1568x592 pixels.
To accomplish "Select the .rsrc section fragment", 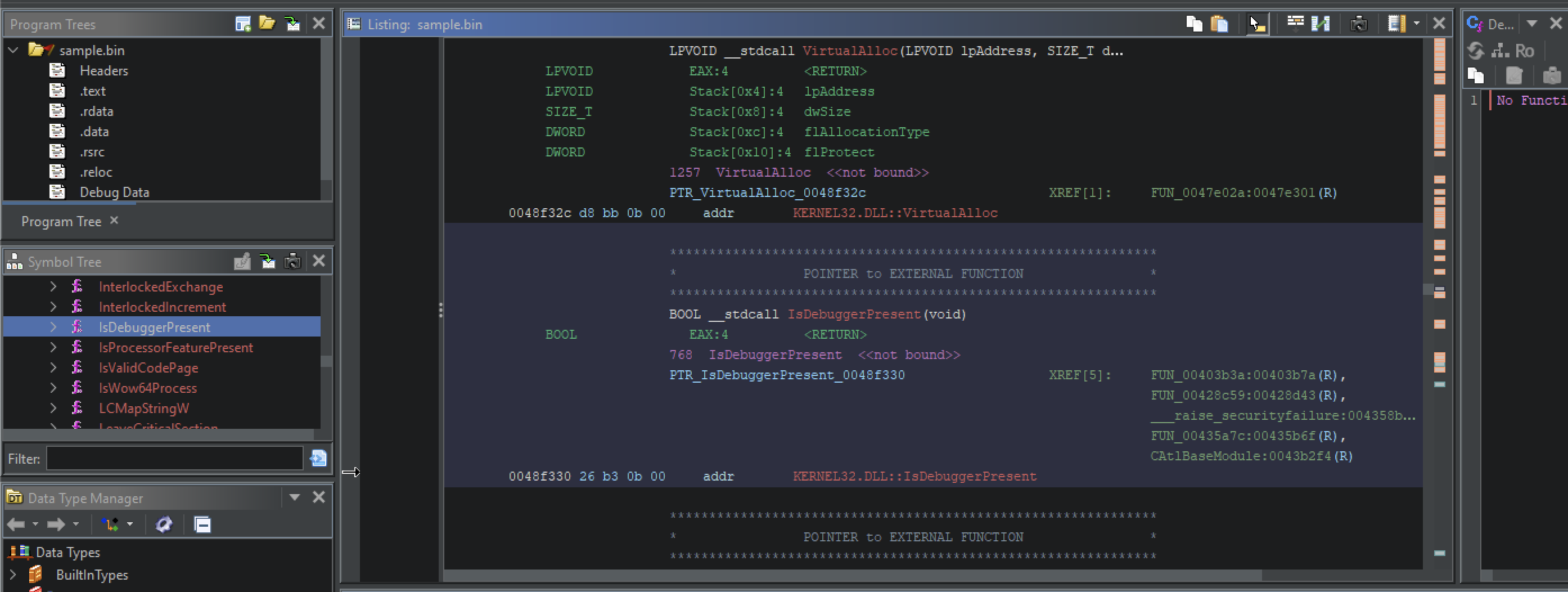I will tap(92, 153).
